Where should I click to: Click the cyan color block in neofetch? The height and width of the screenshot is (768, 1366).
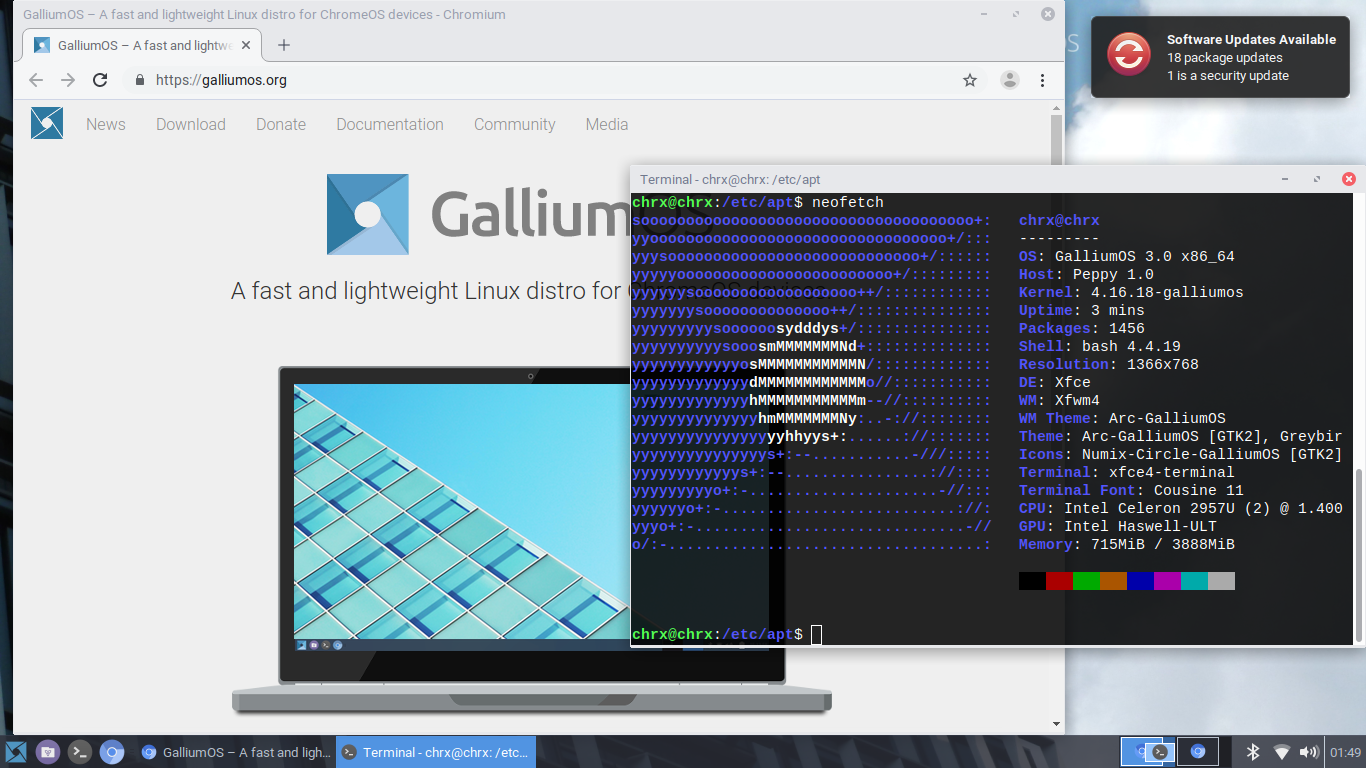tap(1194, 581)
